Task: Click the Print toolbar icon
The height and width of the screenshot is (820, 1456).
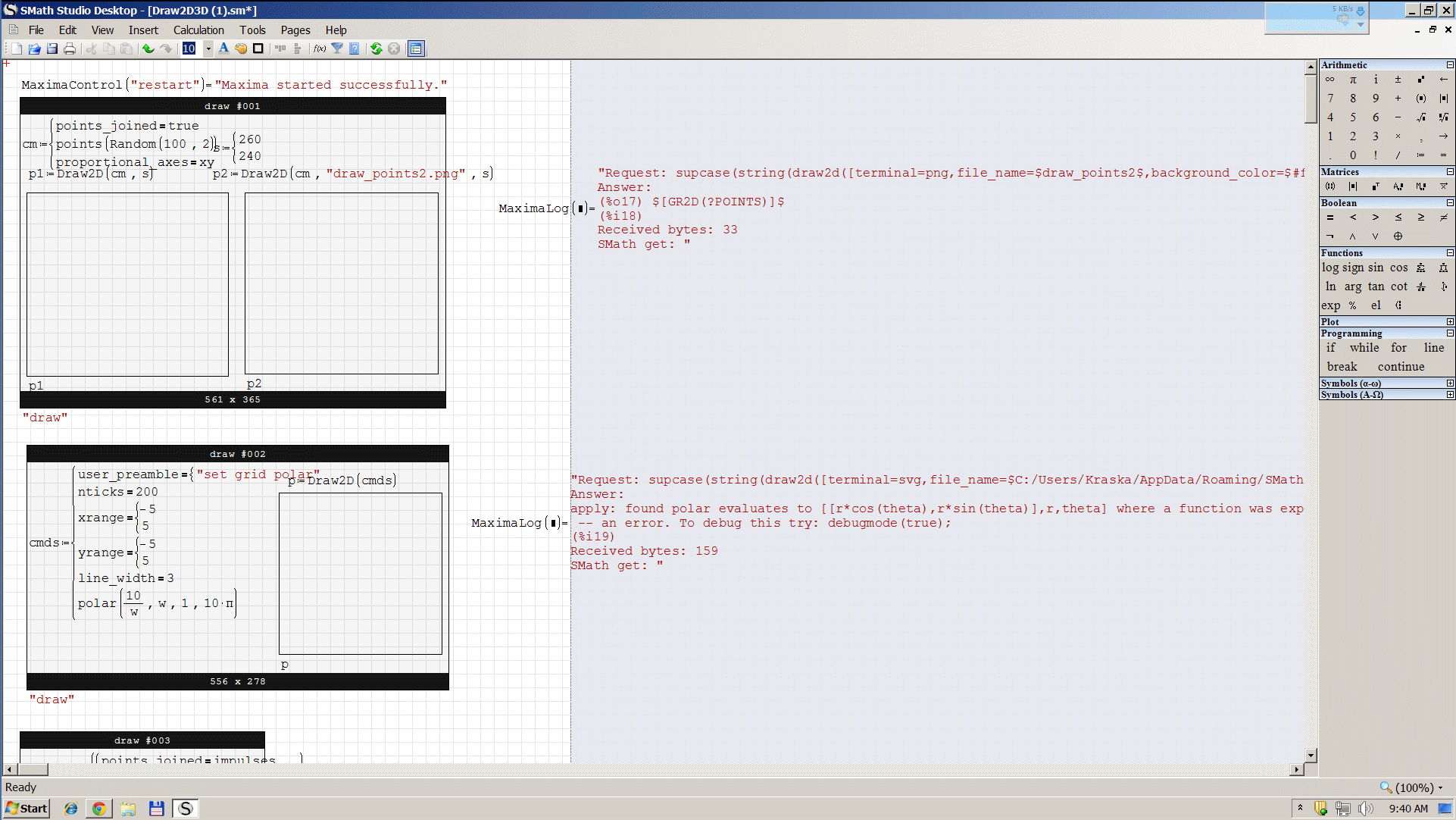Action: pos(70,49)
